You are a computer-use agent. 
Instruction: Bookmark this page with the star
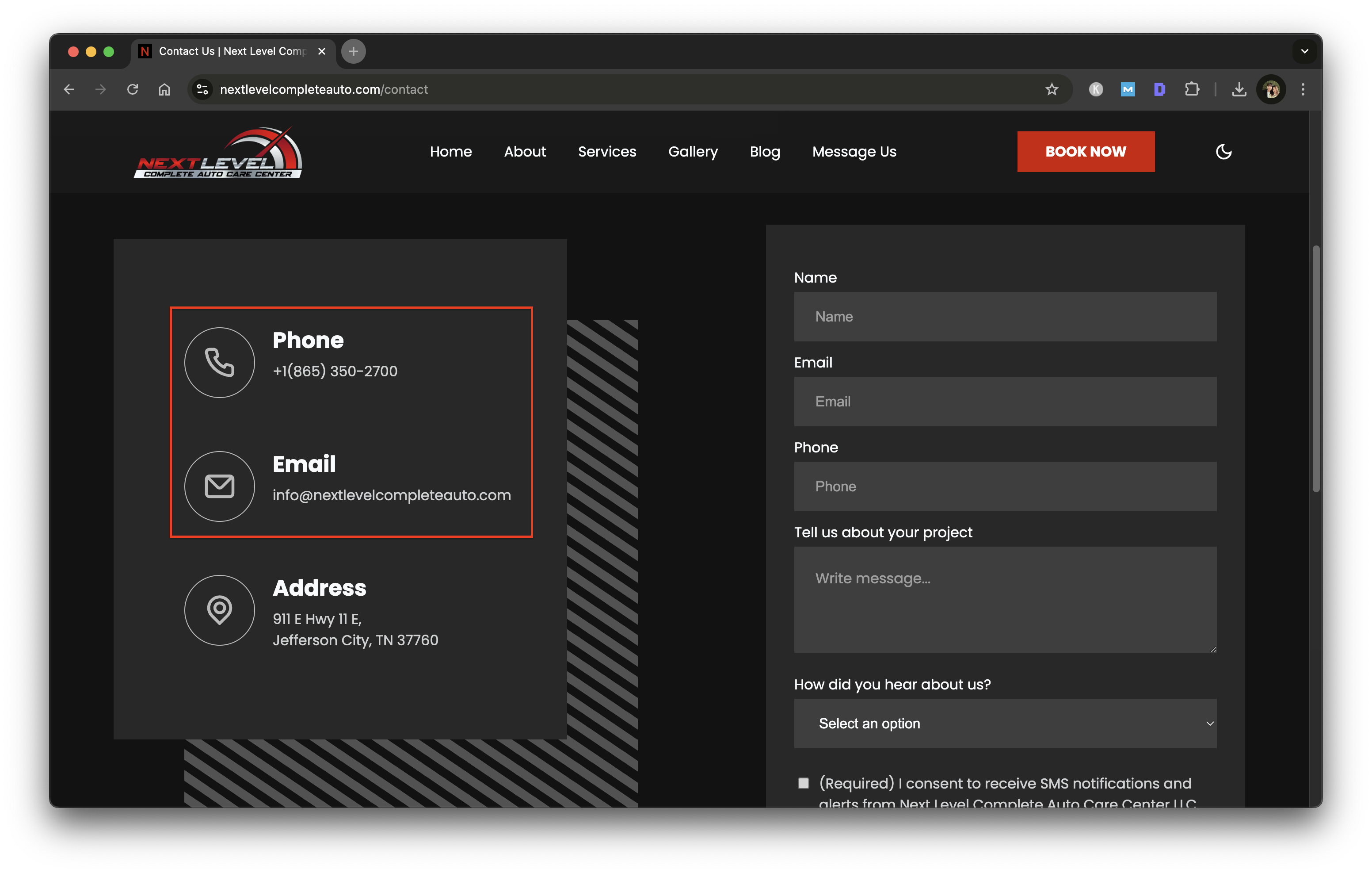pos(1051,89)
